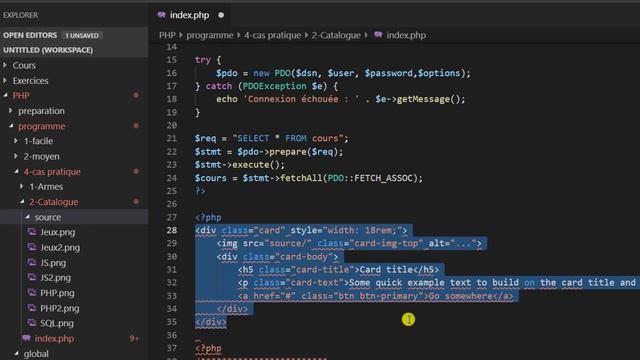Expand the global folder arrow
The width and height of the screenshot is (640, 360).
tap(16, 354)
